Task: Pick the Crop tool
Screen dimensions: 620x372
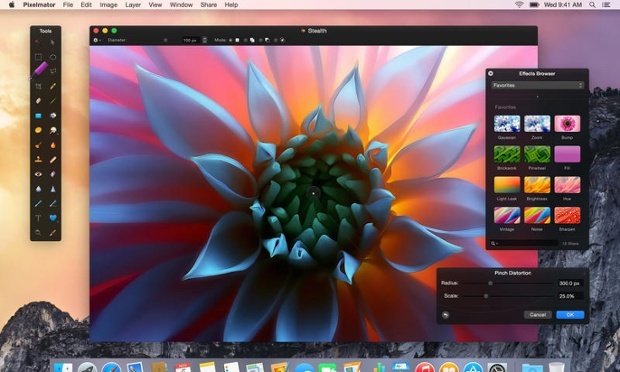Action: coord(38,86)
